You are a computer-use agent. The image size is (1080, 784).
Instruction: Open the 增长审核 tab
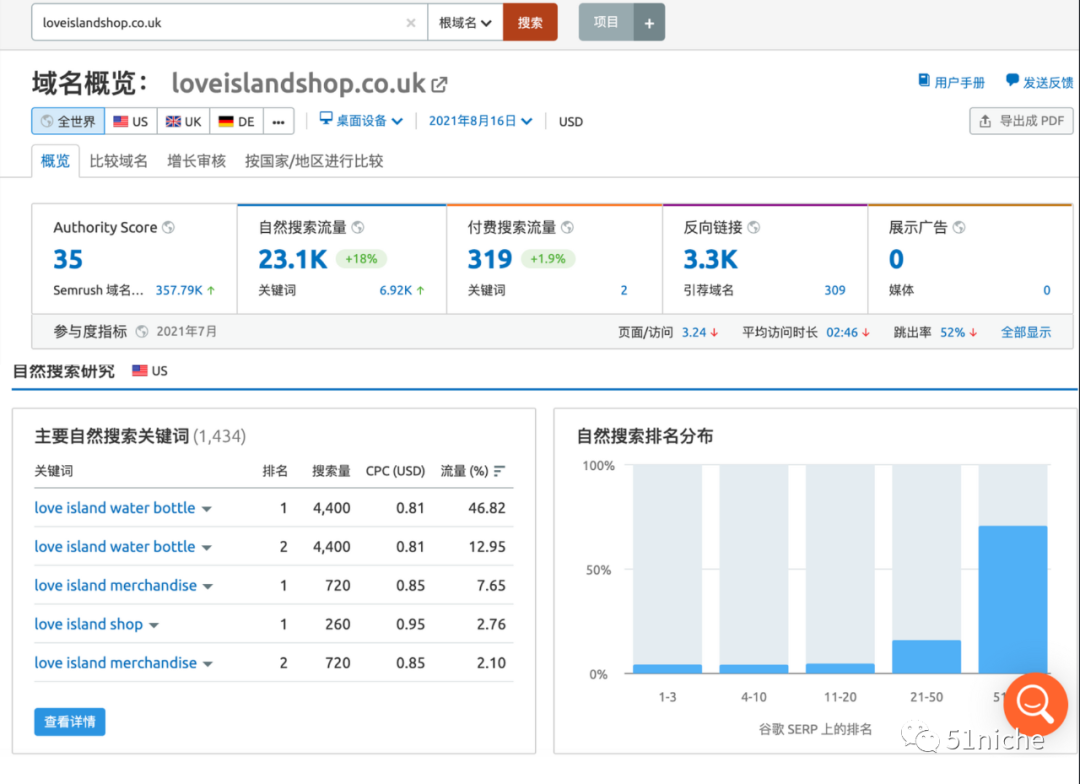[x=196, y=161]
